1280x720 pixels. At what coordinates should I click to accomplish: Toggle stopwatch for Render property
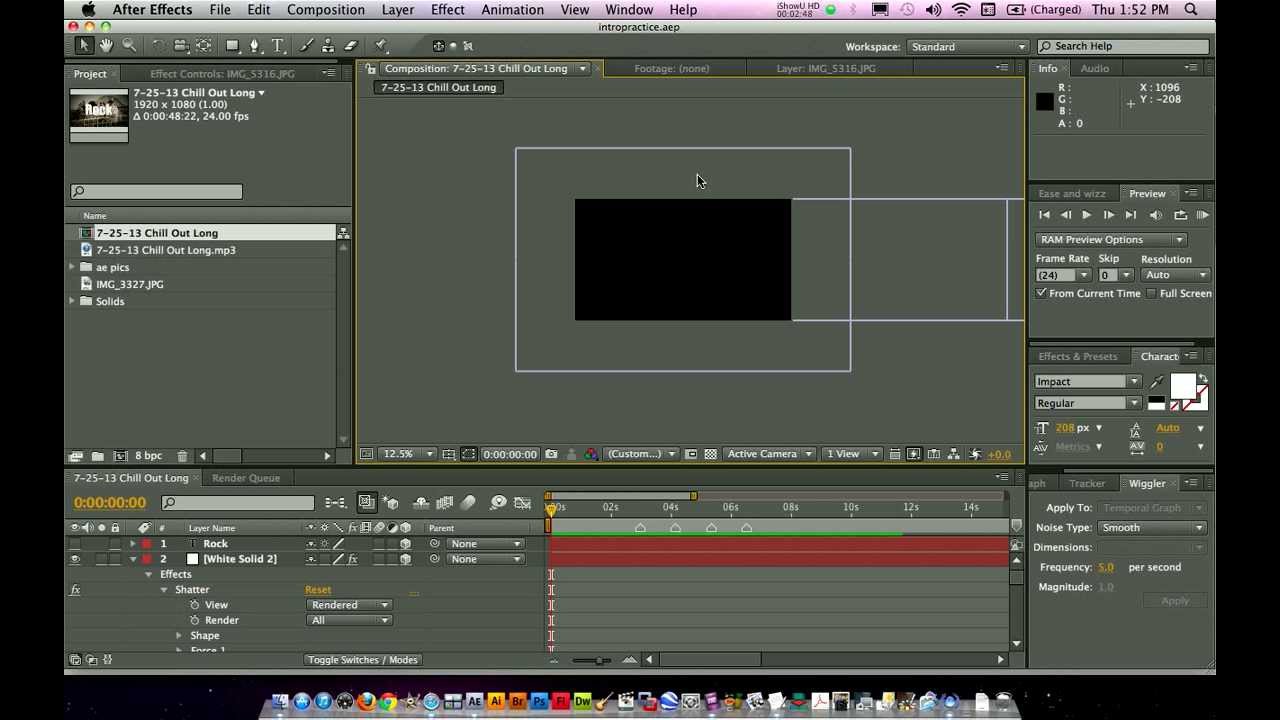(195, 620)
